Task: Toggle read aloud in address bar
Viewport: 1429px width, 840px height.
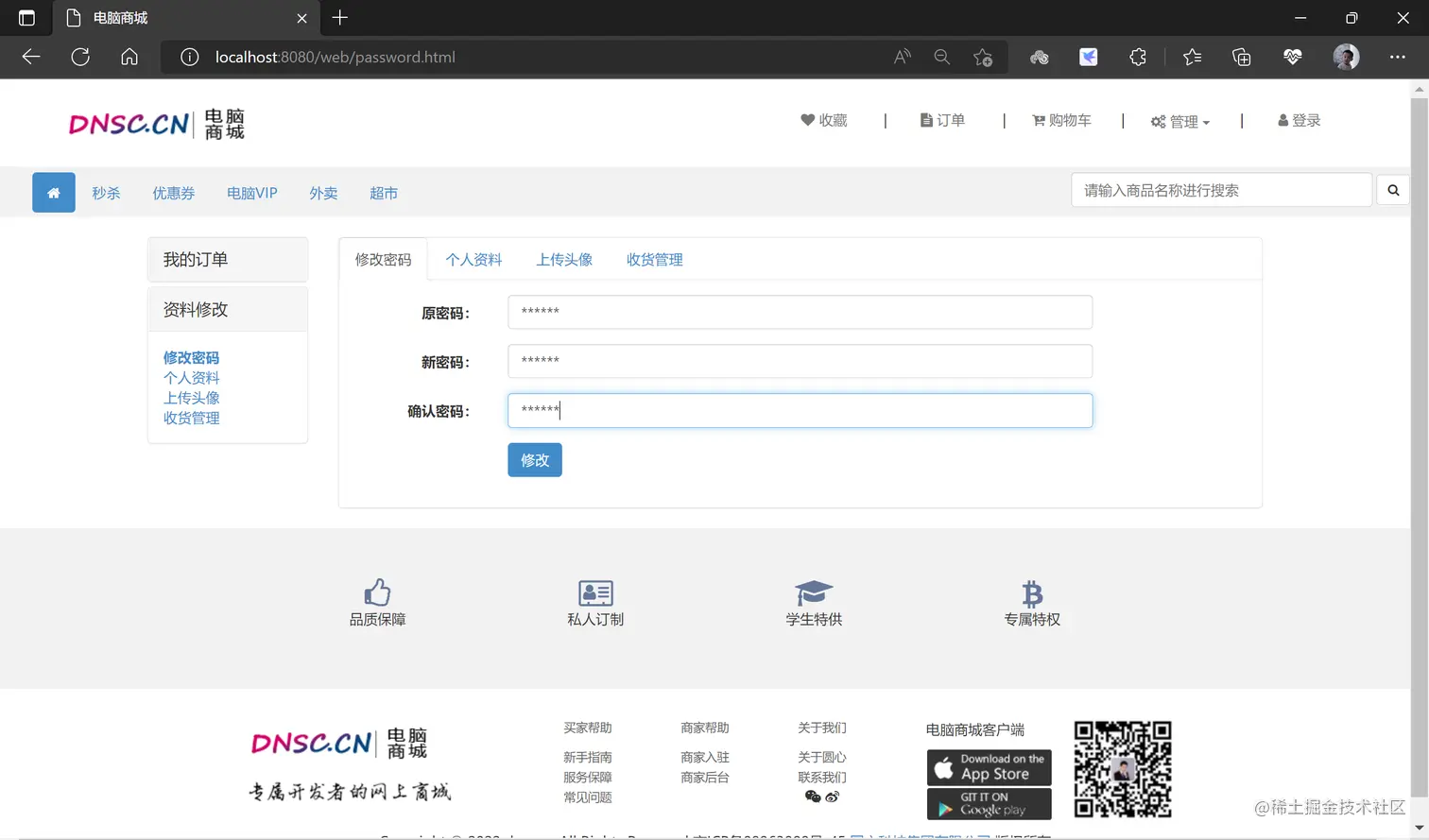Action: pos(903,57)
